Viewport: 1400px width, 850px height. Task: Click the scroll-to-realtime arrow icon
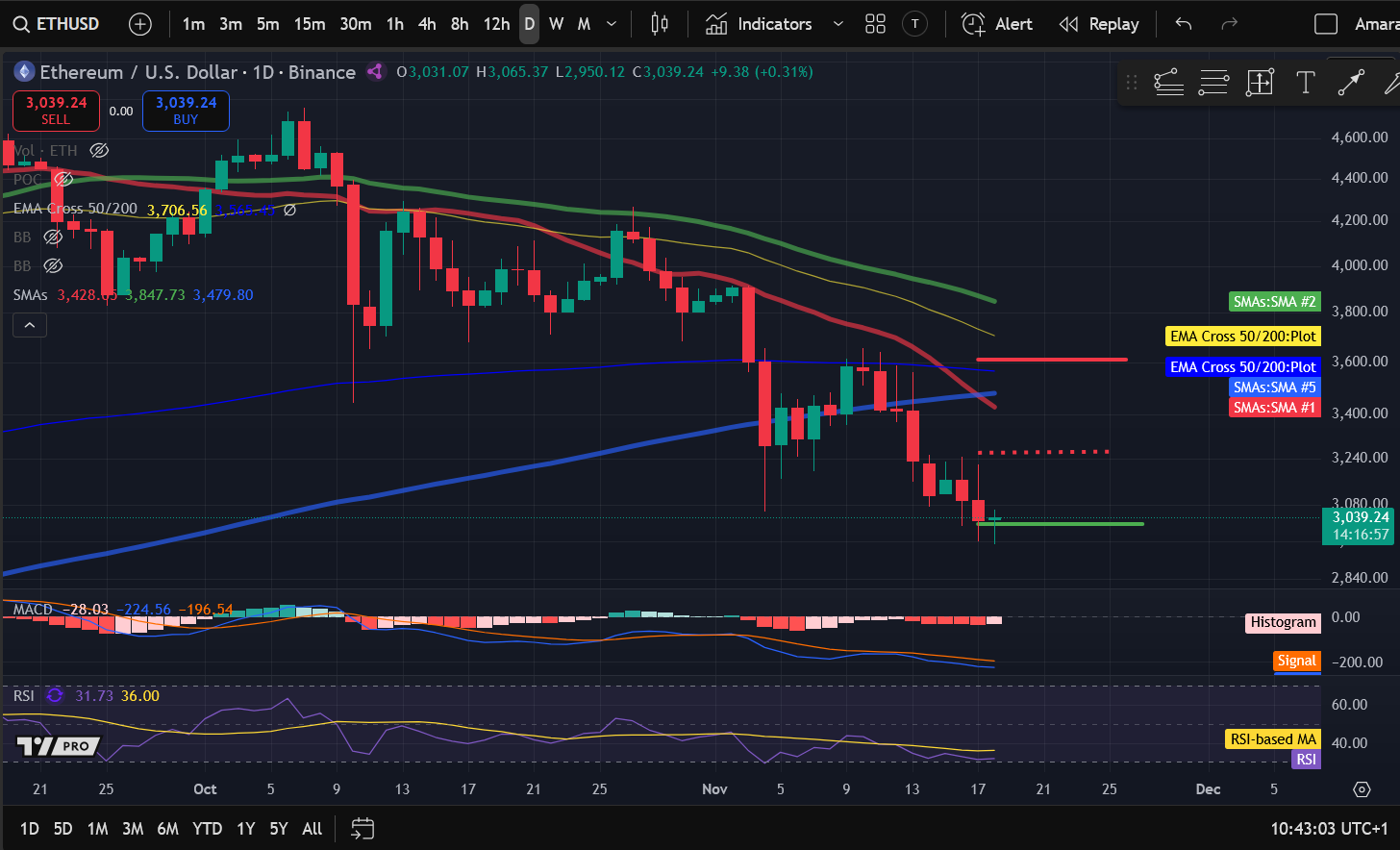tap(1362, 789)
